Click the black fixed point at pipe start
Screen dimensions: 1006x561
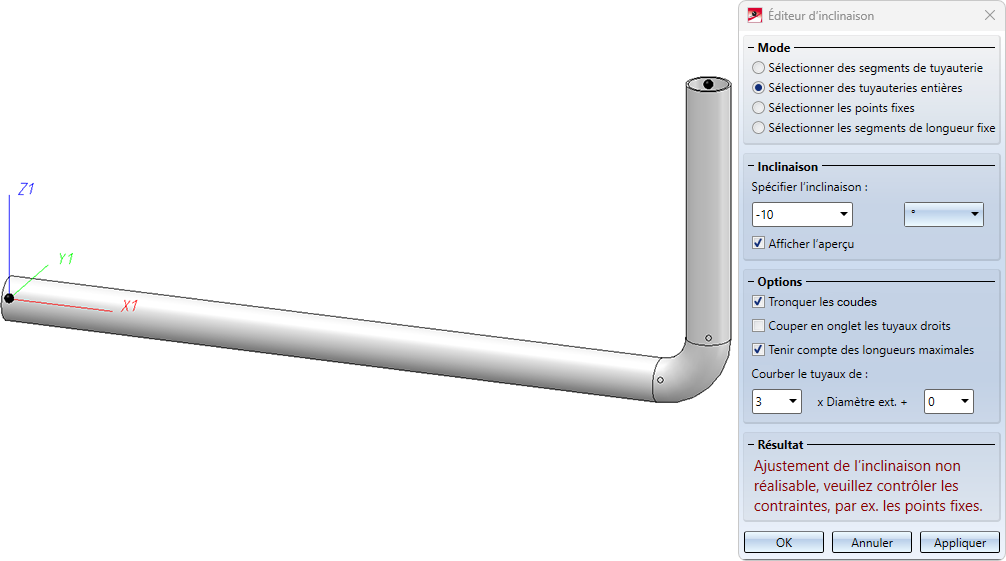9,298
